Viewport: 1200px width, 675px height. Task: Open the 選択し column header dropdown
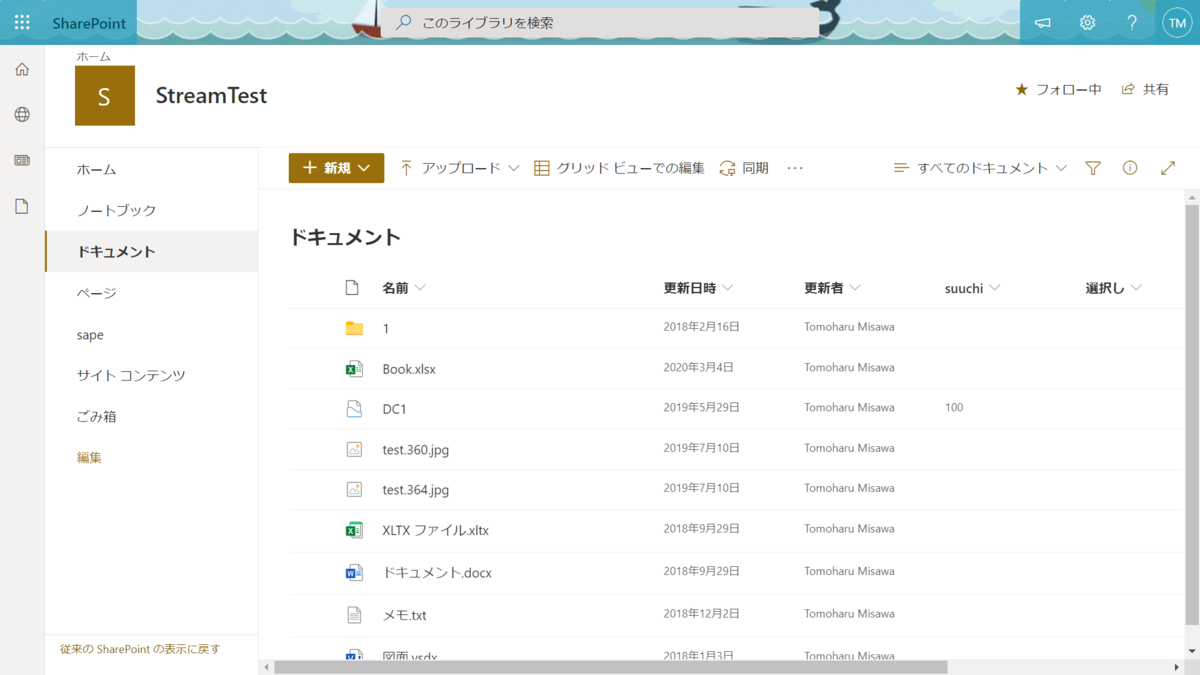pos(1114,288)
